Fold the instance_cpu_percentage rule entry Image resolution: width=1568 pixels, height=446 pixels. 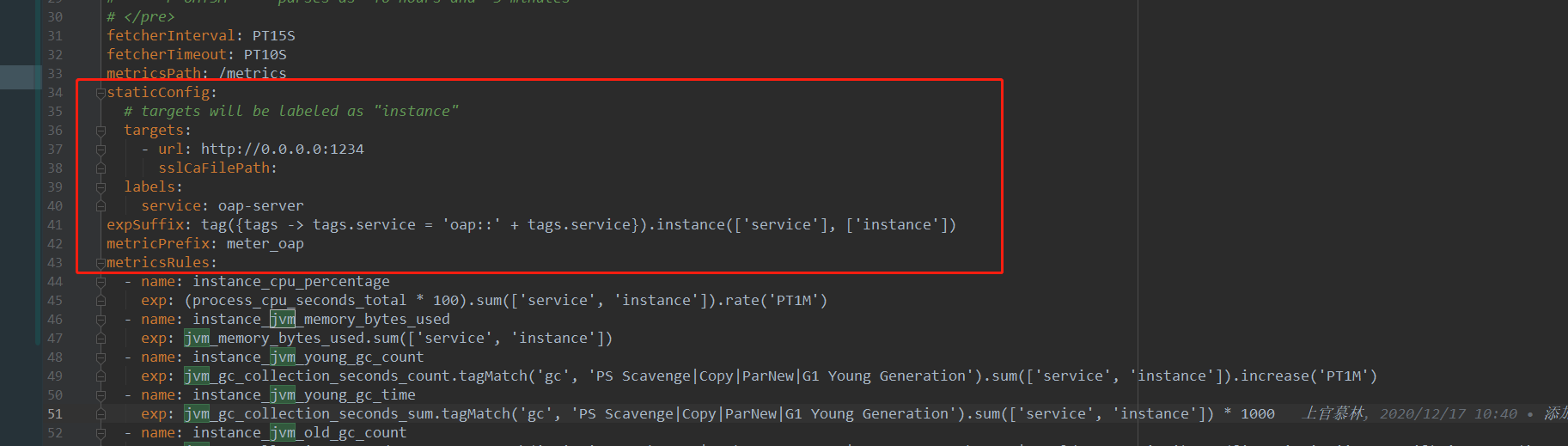point(101,282)
